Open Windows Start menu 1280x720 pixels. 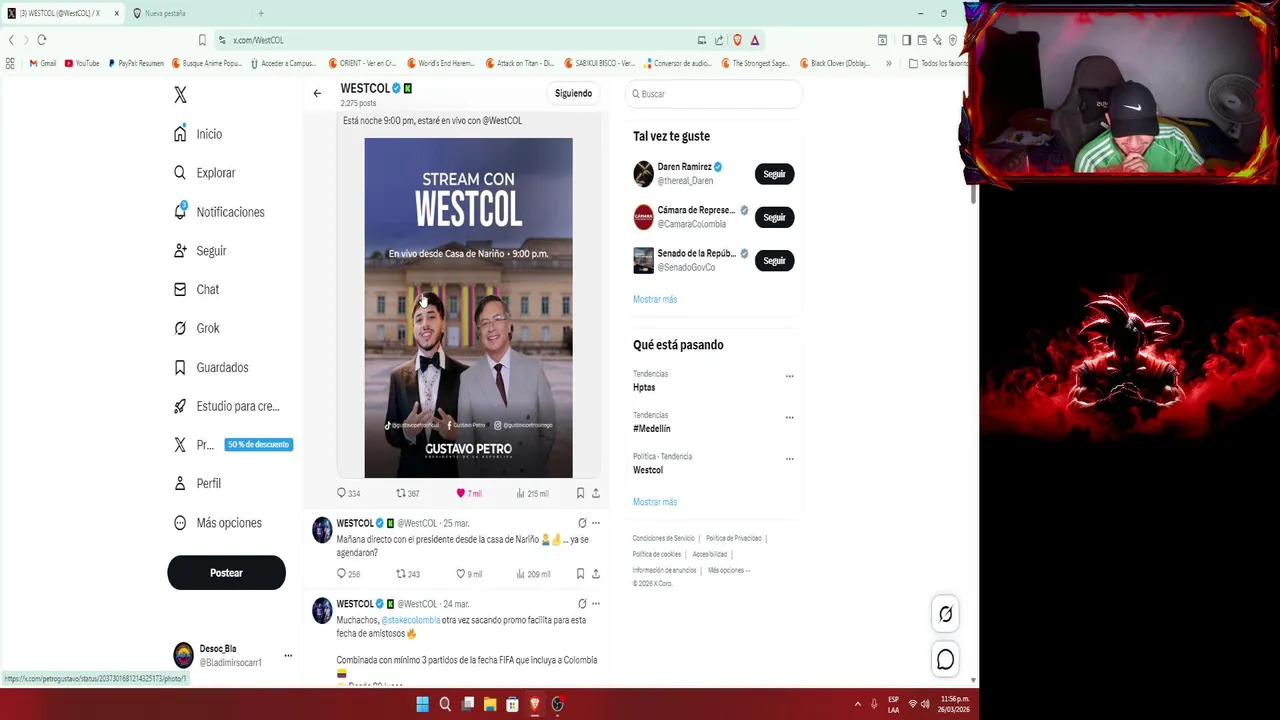(422, 704)
